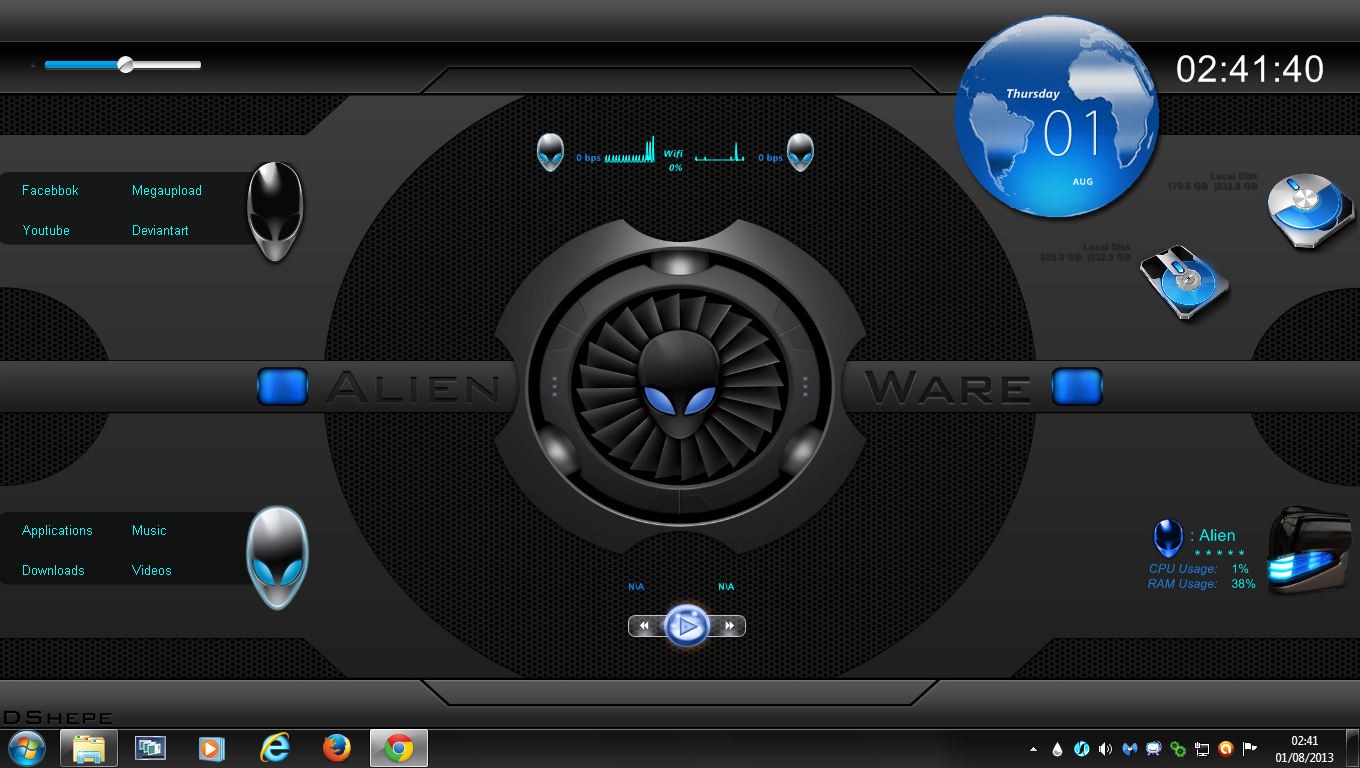Open the network connection tray icon
The image size is (1360, 768).
click(1202, 749)
